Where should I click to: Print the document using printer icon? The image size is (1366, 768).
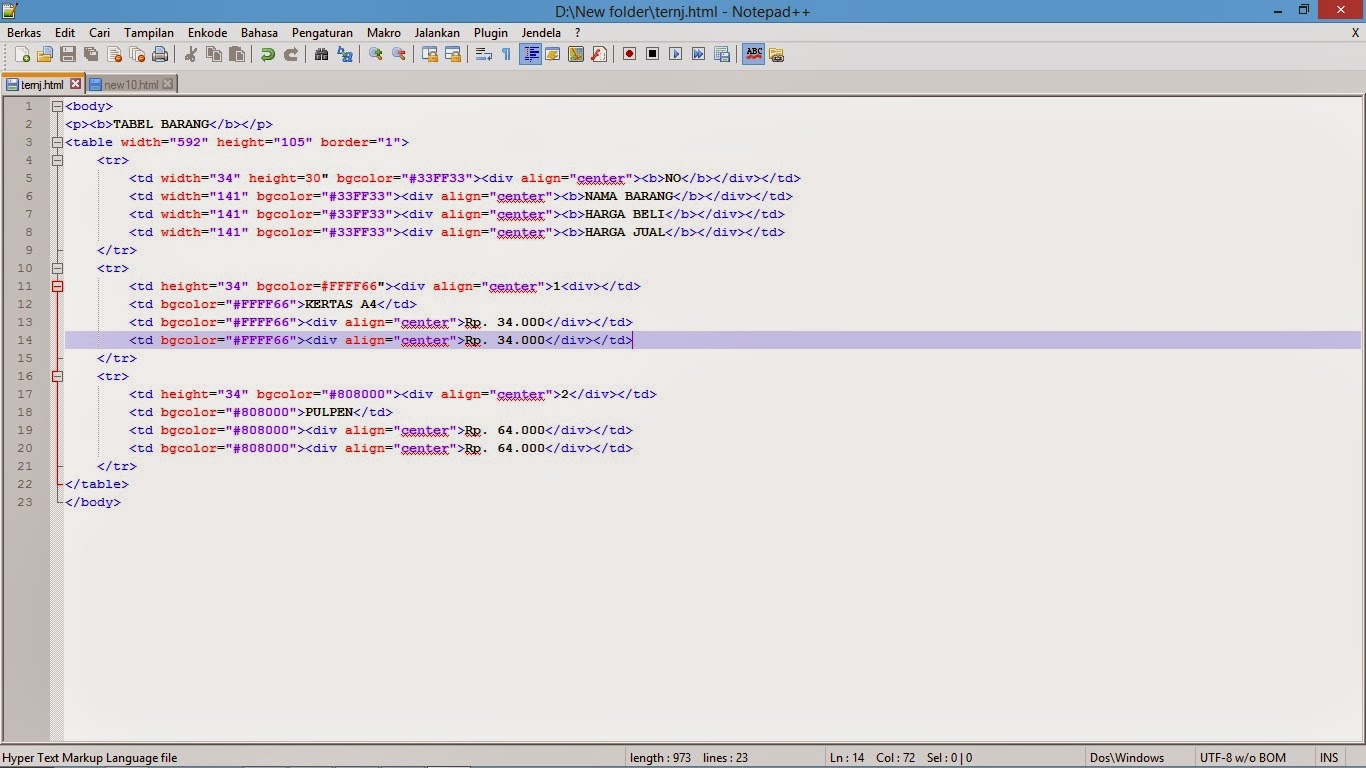pyautogui.click(x=160, y=54)
